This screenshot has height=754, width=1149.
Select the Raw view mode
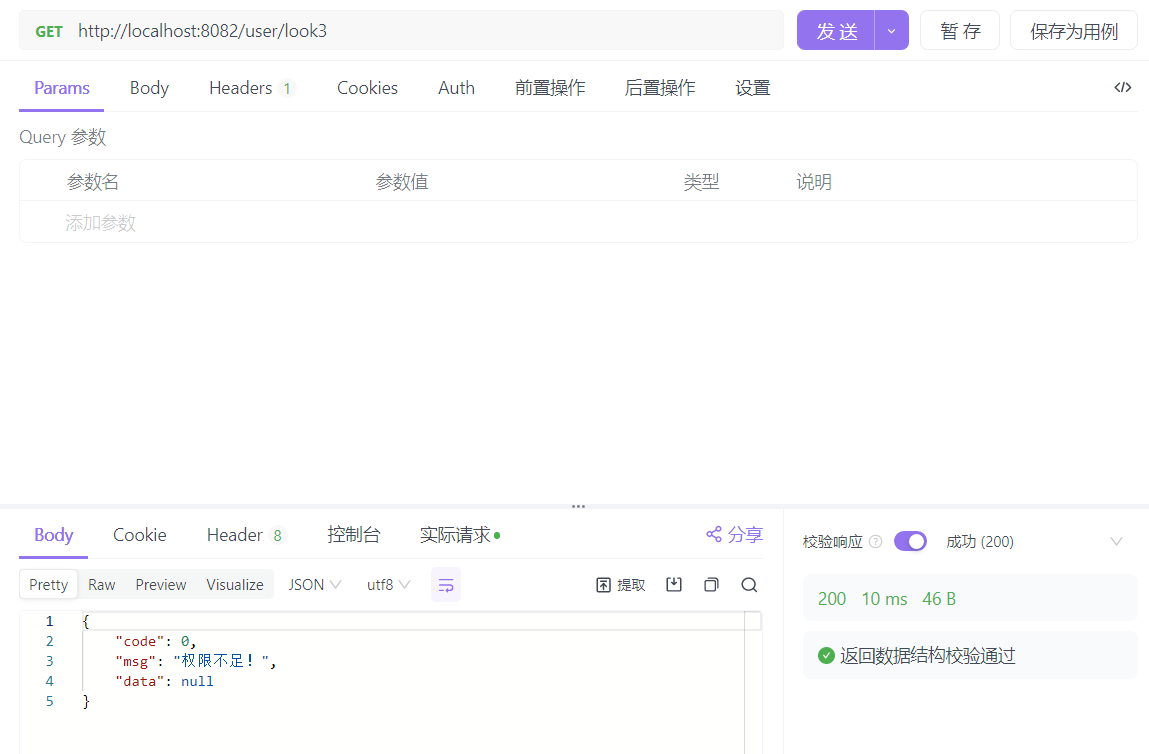pyautogui.click(x=102, y=585)
